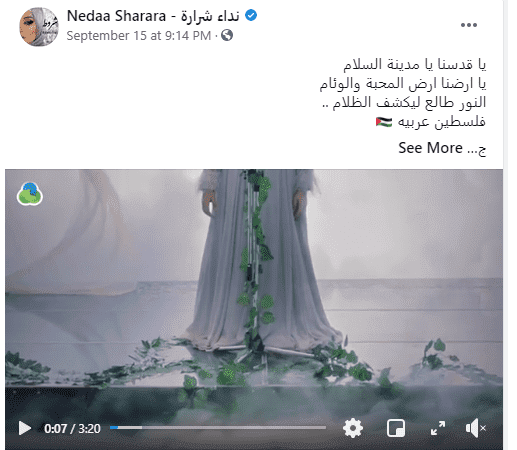
Task: Expand video to fullscreen
Action: point(438,428)
